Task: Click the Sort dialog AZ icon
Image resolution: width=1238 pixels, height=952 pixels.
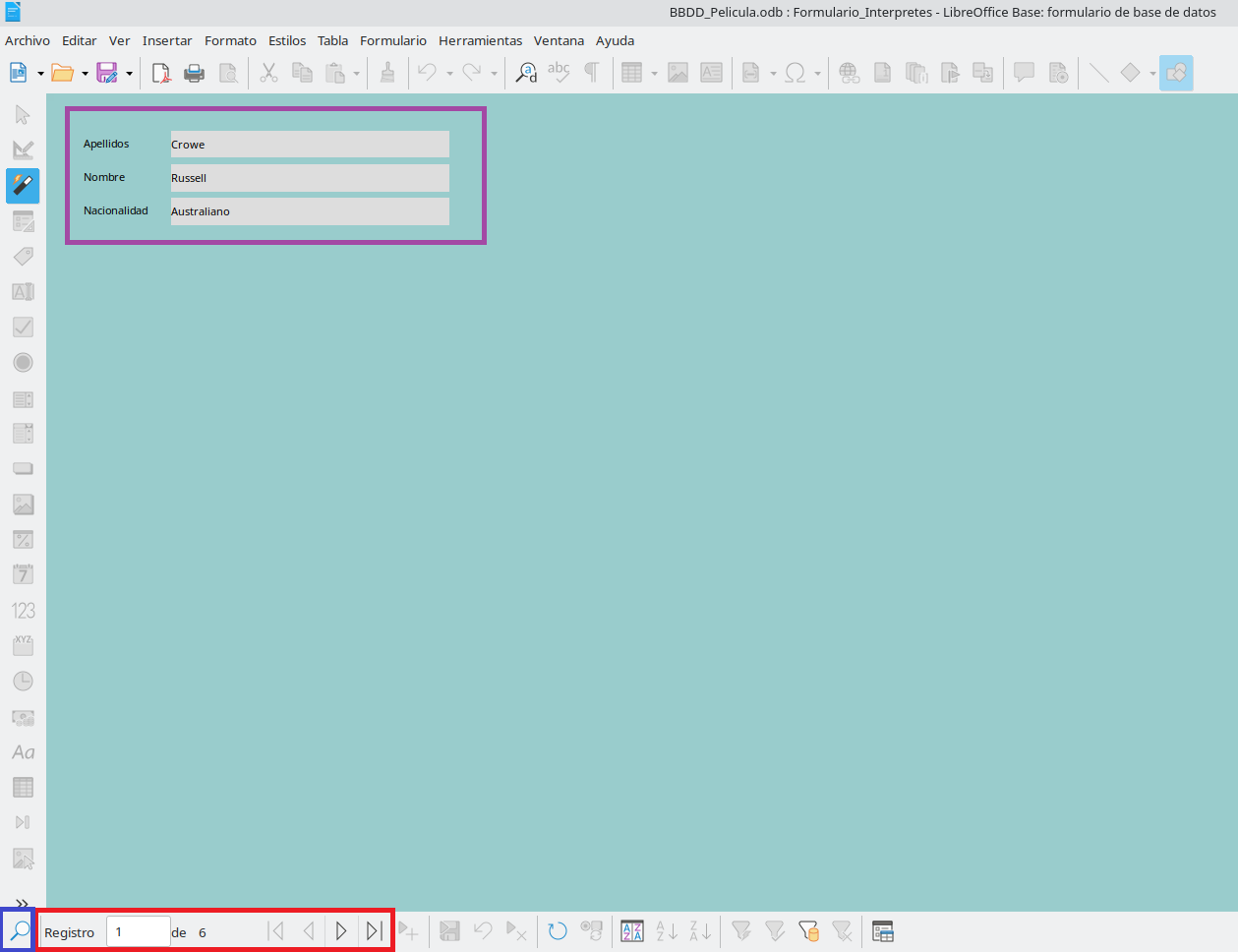Action: (x=632, y=931)
